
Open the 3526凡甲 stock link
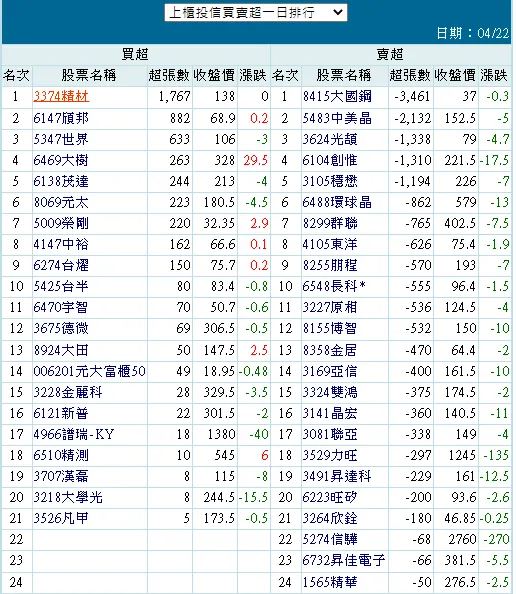(61, 518)
